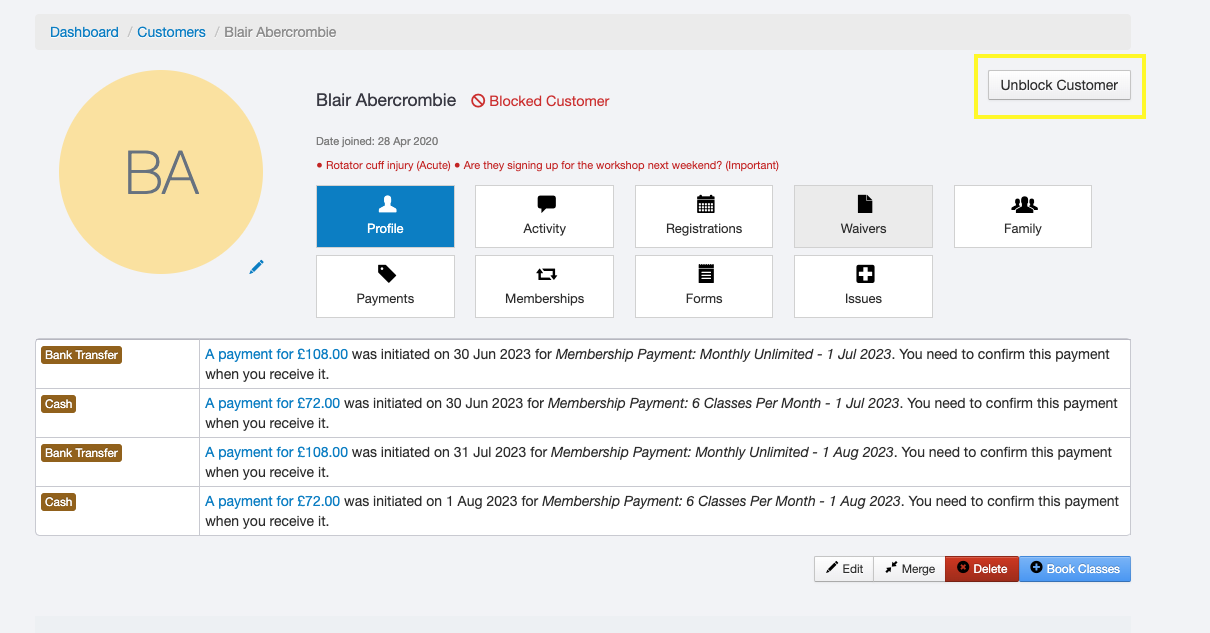Click the Merge button

point(909,569)
